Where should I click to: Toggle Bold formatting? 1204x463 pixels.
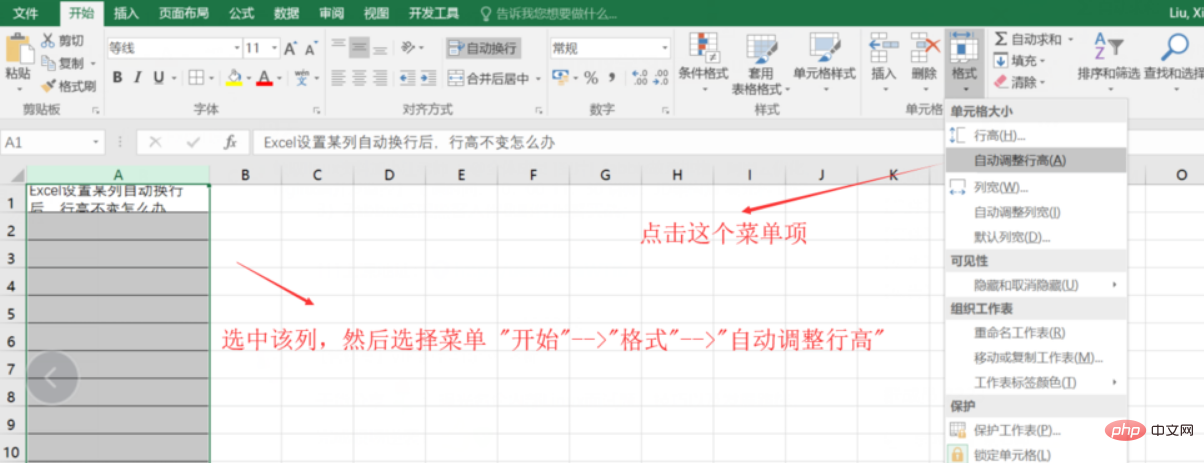(117, 77)
